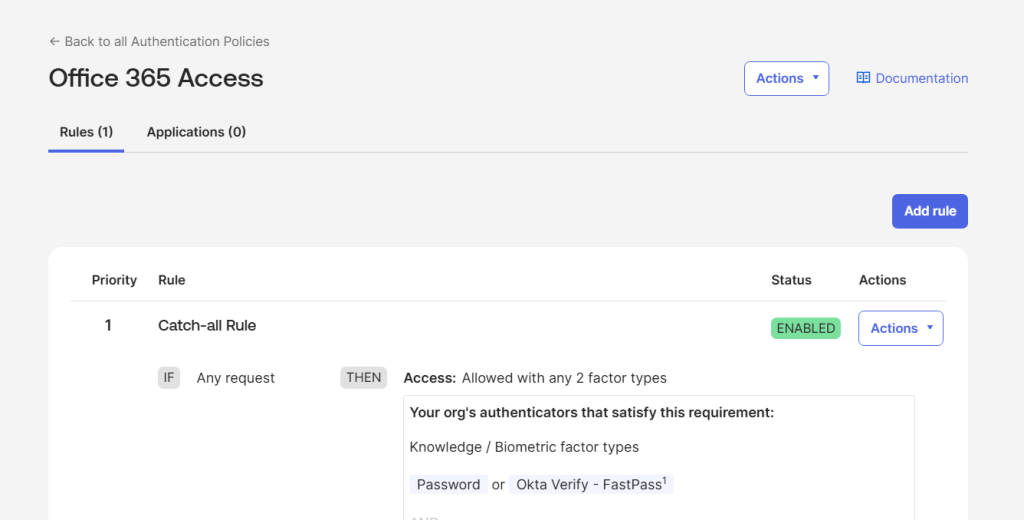The width and height of the screenshot is (1024, 520).
Task: Go back to all Authentication Policies
Action: pos(167,42)
